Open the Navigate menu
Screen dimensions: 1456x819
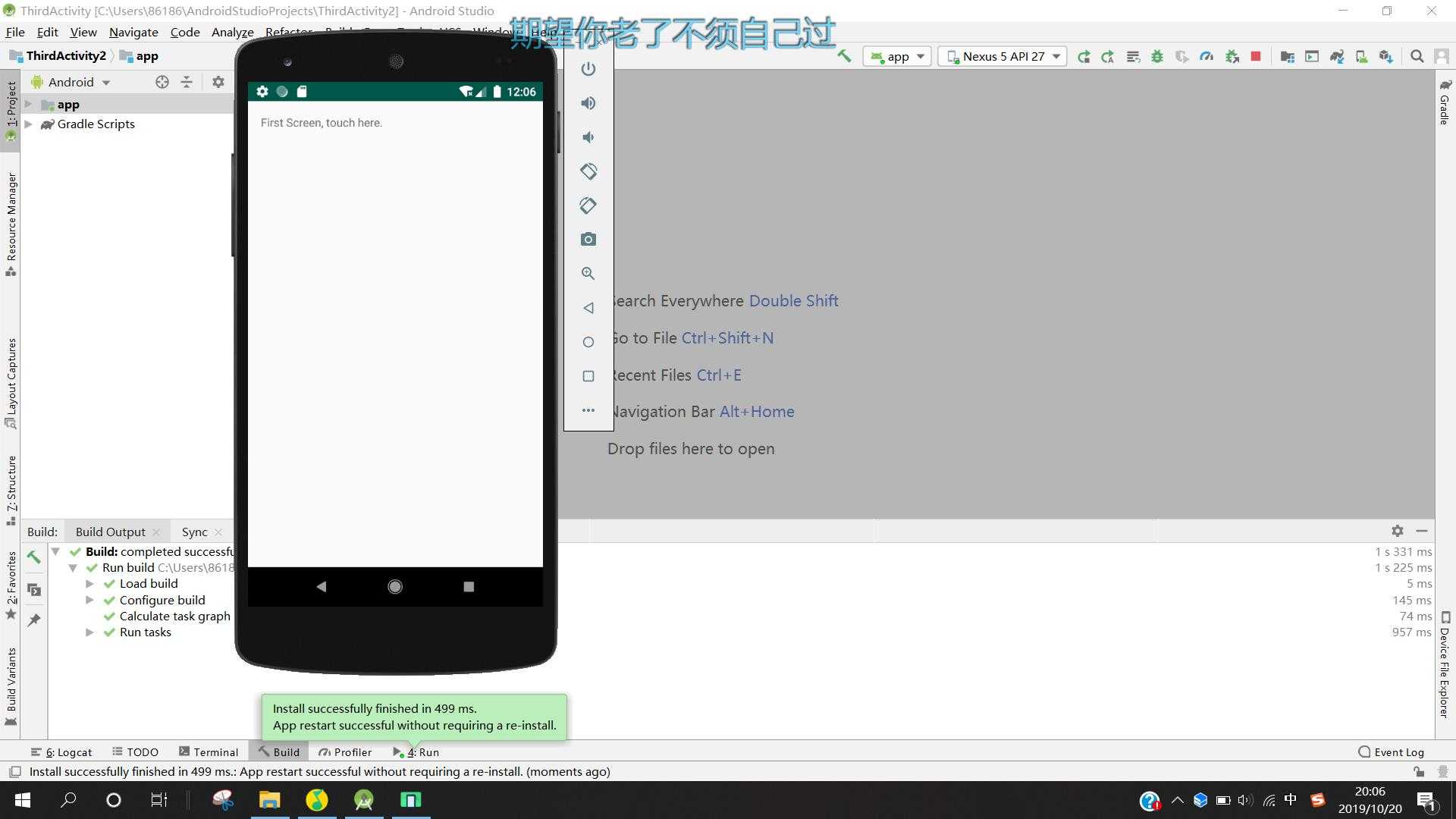133,32
